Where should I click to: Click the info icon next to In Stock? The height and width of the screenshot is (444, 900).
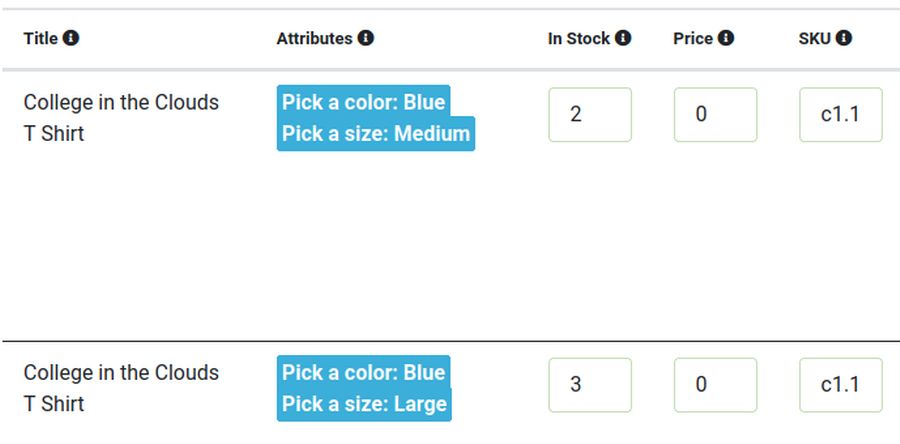coord(623,38)
